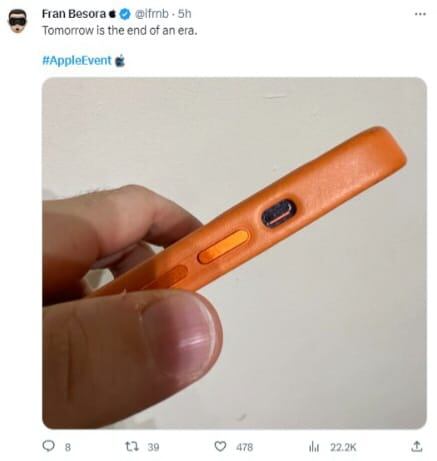Open the view analytics bar chart icon

click(x=314, y=447)
